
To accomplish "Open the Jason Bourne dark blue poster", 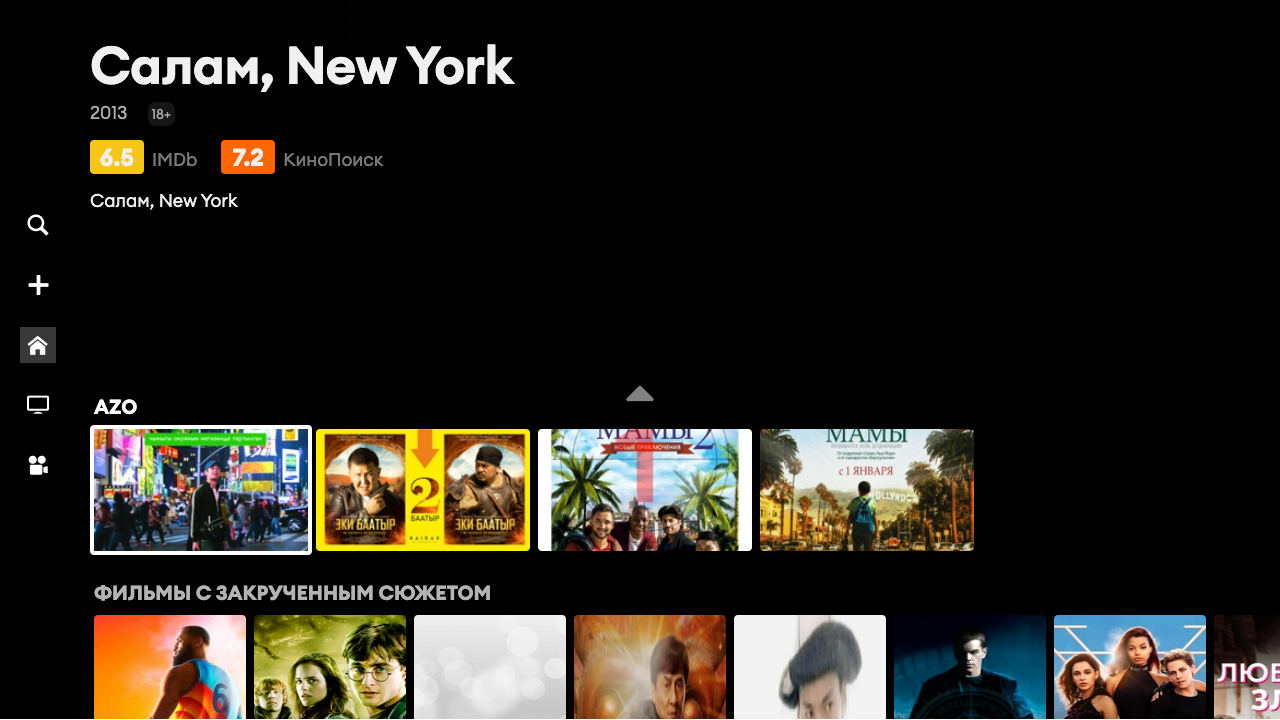I will point(970,667).
